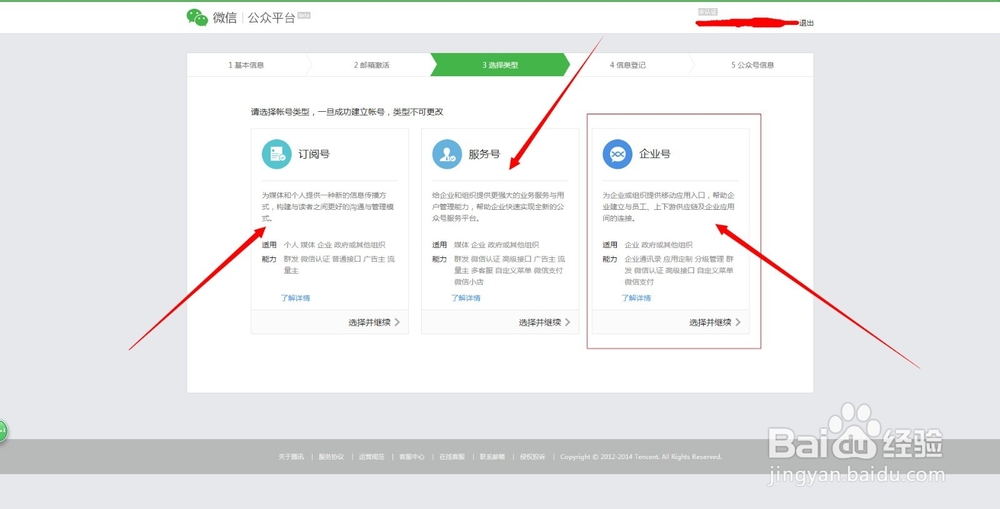Viewport: 1000px width, 509px height.
Task: Open the 侵权投诉 footer link
Action: (x=533, y=457)
